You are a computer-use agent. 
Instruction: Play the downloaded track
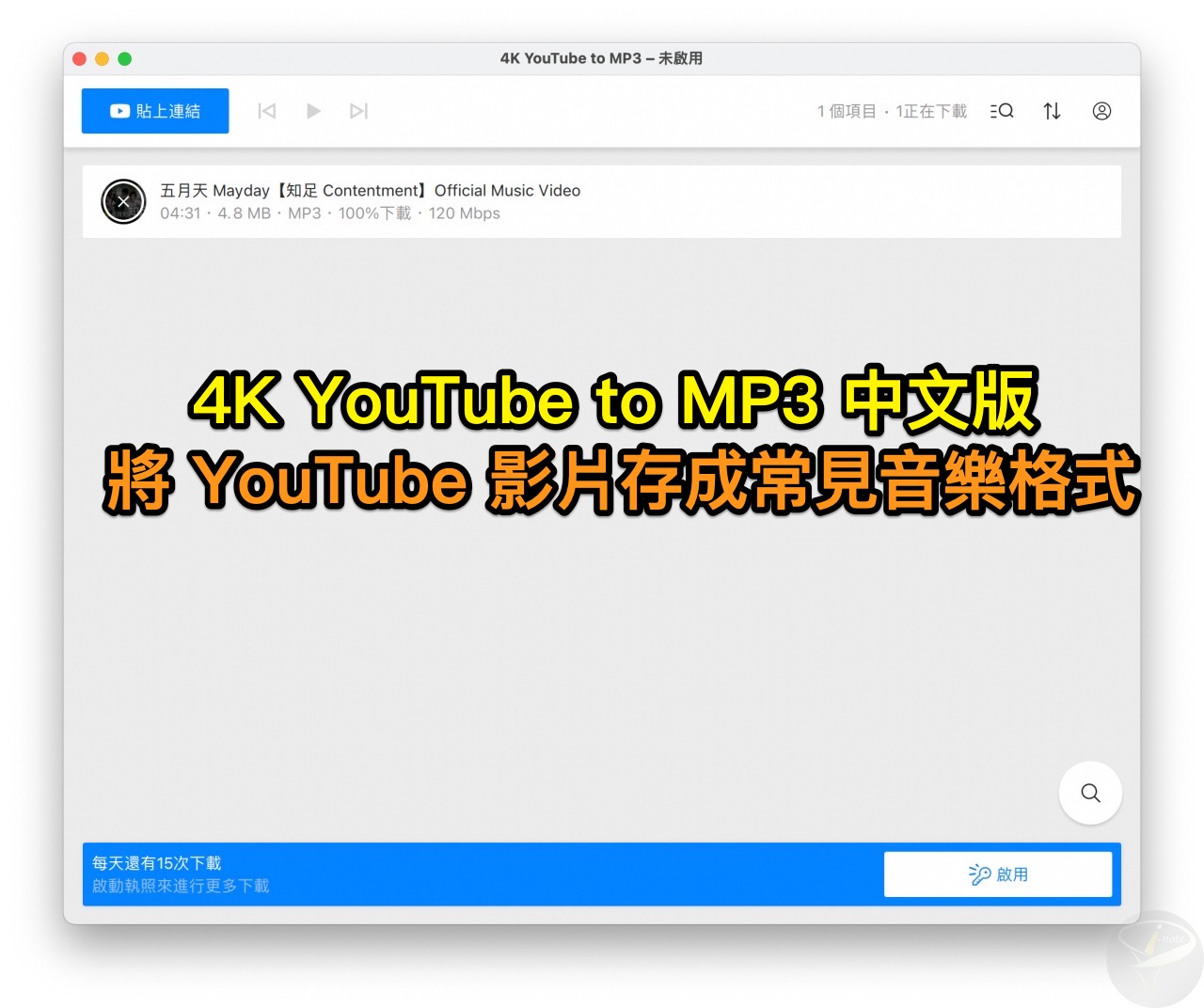[x=313, y=111]
